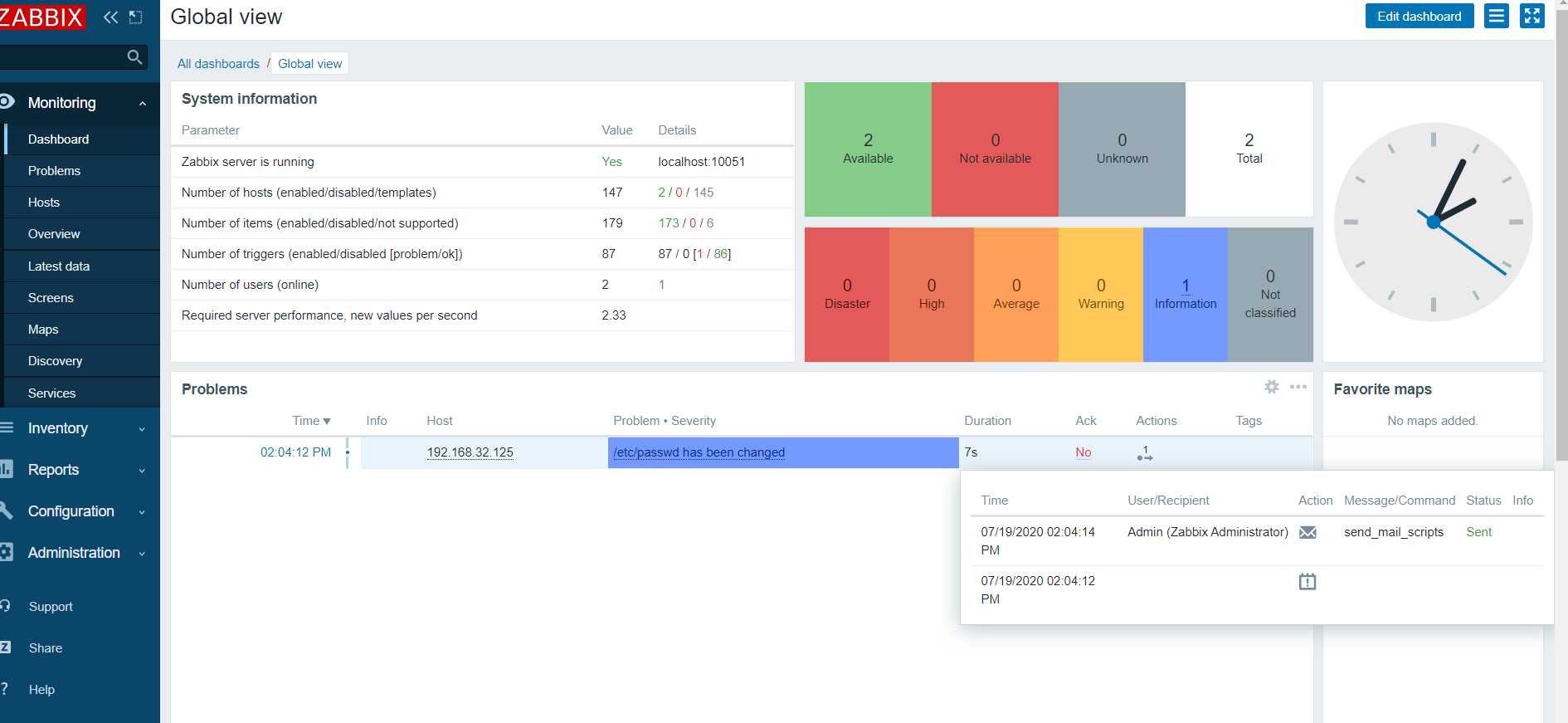Click 'Sent' status in actions popup

[1478, 532]
